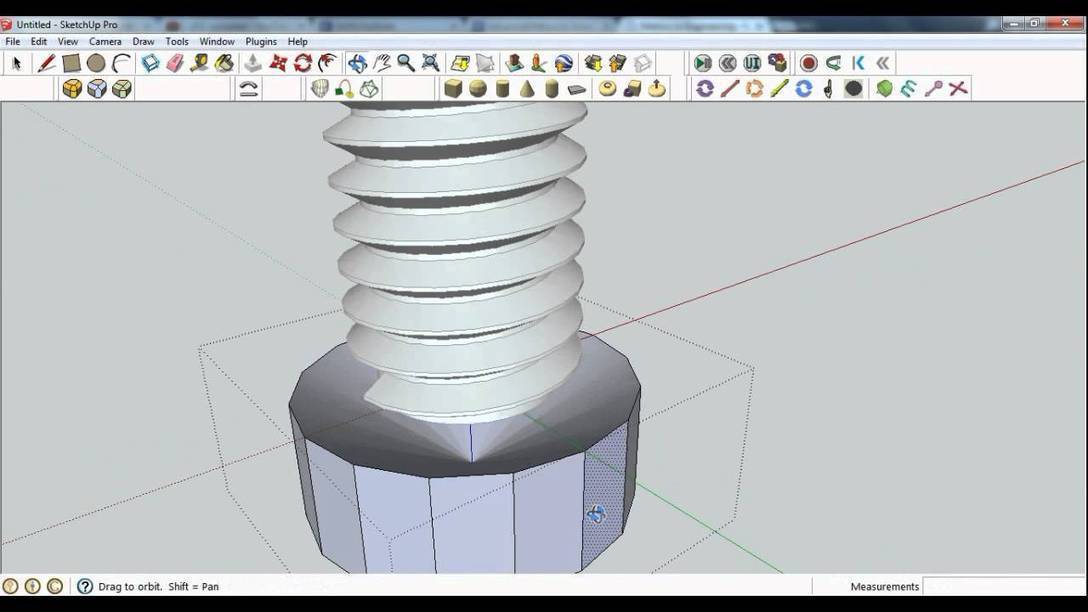Screen dimensions: 1088x612
Task: Open the Camera menu
Action: 104,41
